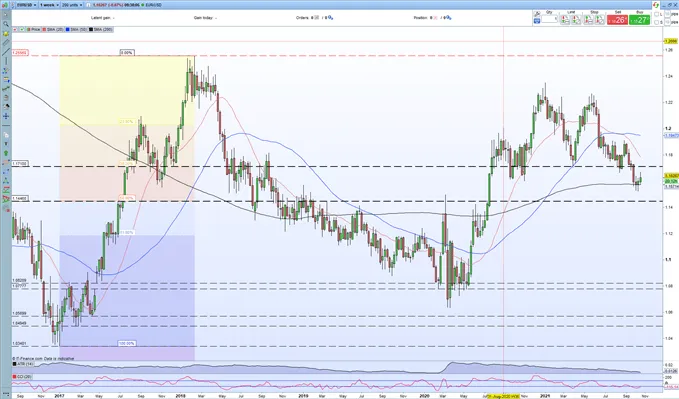This screenshot has width=679, height=399.
Task: Click the second Stop order button
Action: coord(599,19)
